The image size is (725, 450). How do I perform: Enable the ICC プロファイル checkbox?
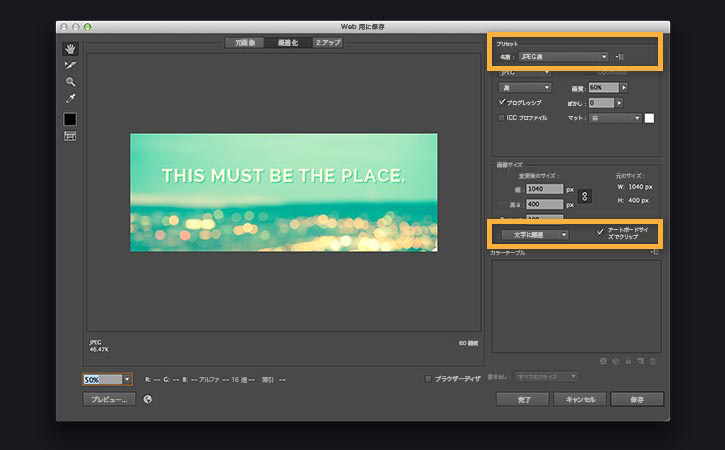click(x=501, y=117)
